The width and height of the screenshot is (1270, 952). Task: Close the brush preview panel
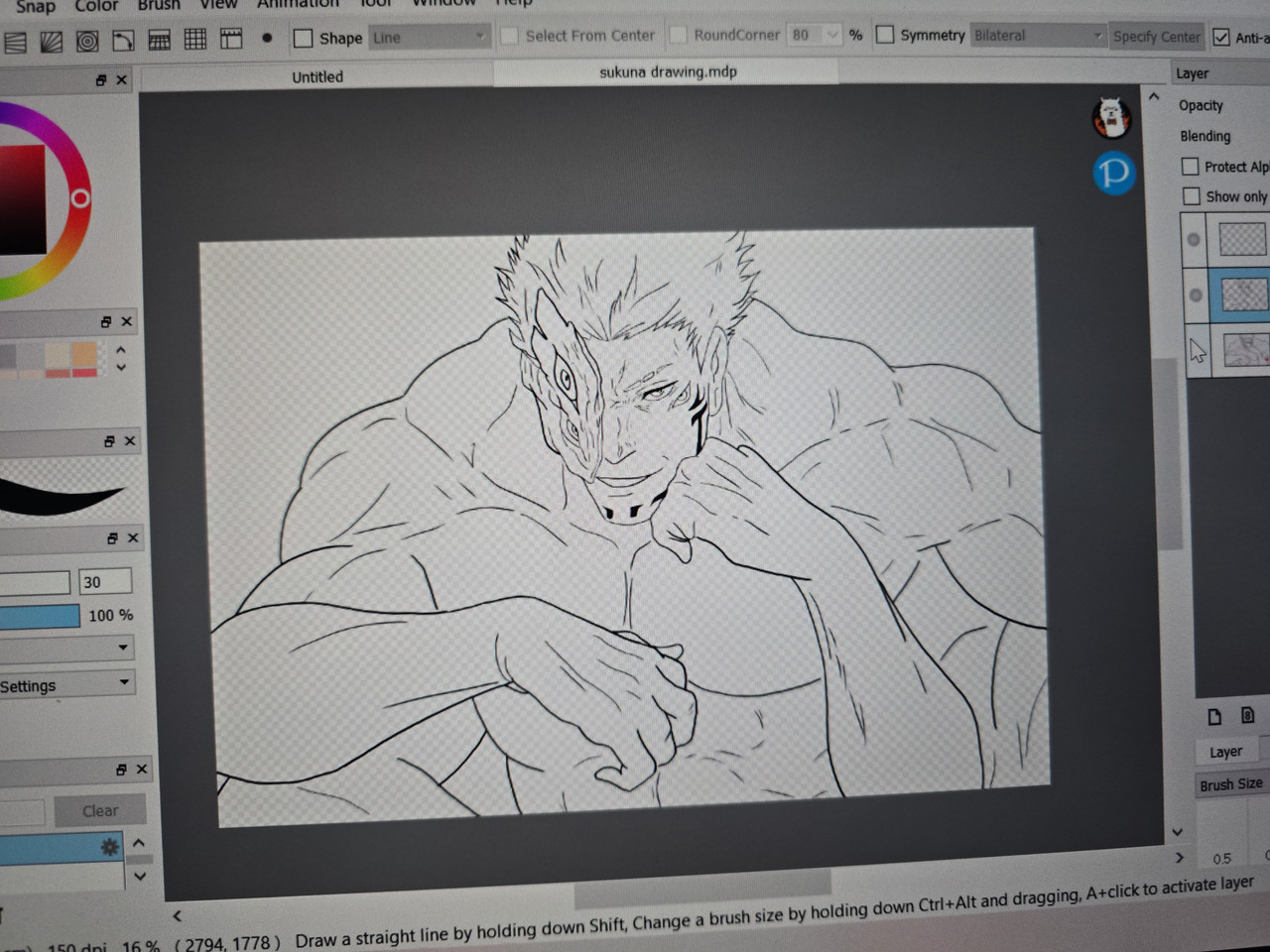(130, 440)
